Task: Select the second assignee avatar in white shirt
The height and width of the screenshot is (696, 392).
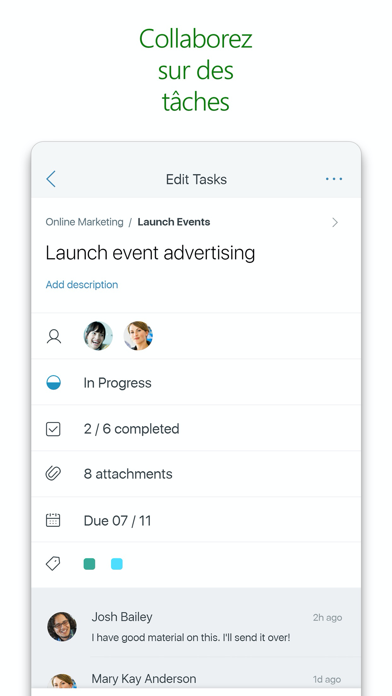Action: (x=138, y=336)
